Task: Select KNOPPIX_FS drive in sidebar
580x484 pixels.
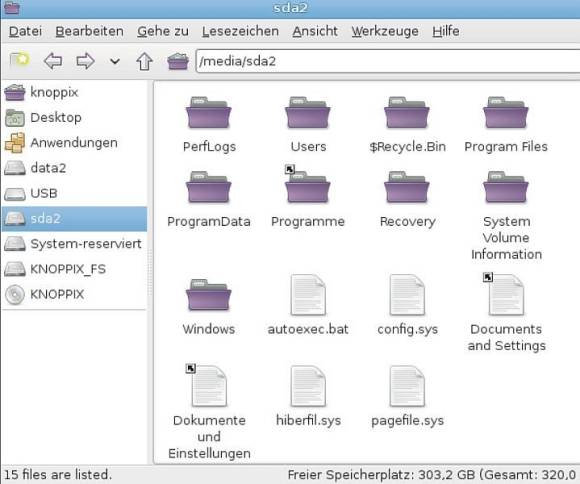Action: tap(74, 269)
